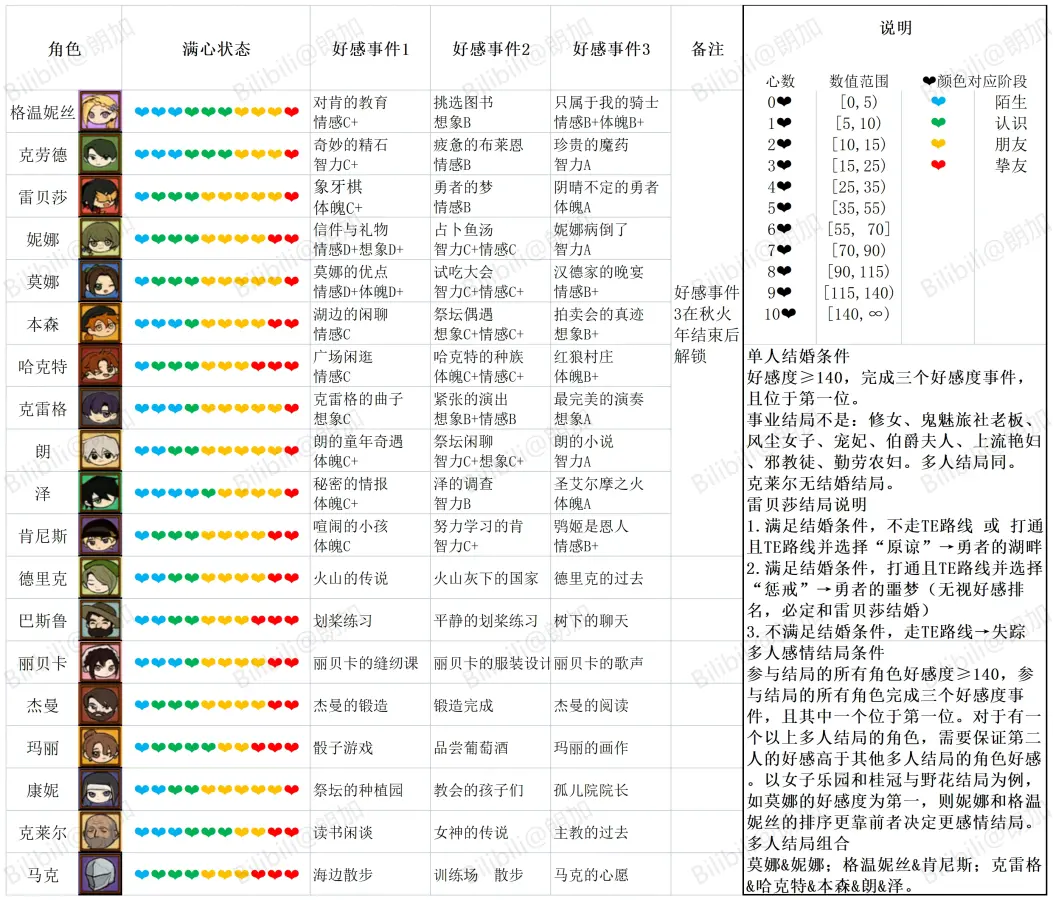The width and height of the screenshot is (1053, 900).
Task: Click 泽's character portrait
Action: pos(100,493)
